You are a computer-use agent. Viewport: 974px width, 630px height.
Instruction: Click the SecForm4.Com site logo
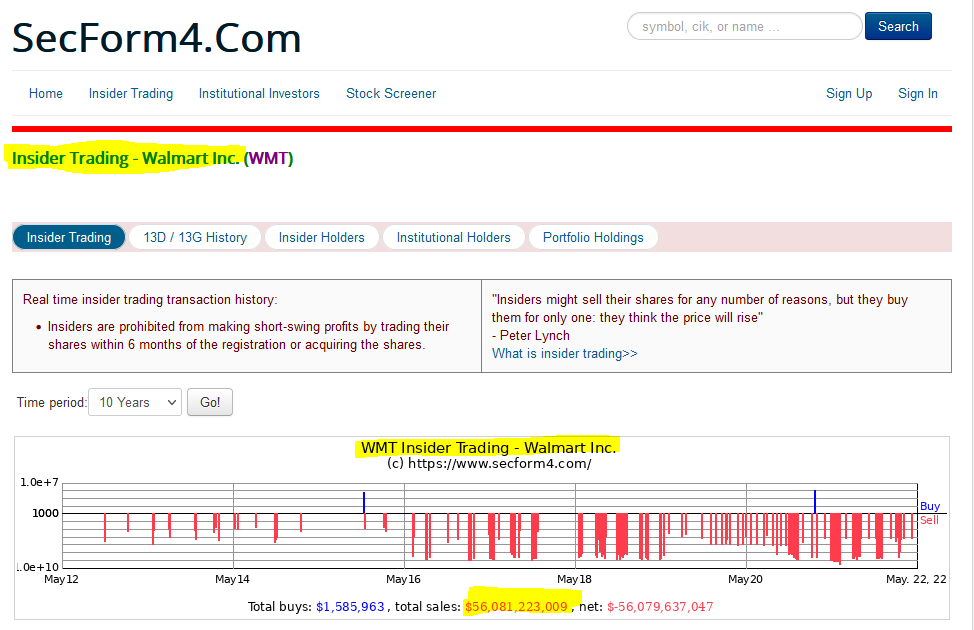(x=157, y=38)
